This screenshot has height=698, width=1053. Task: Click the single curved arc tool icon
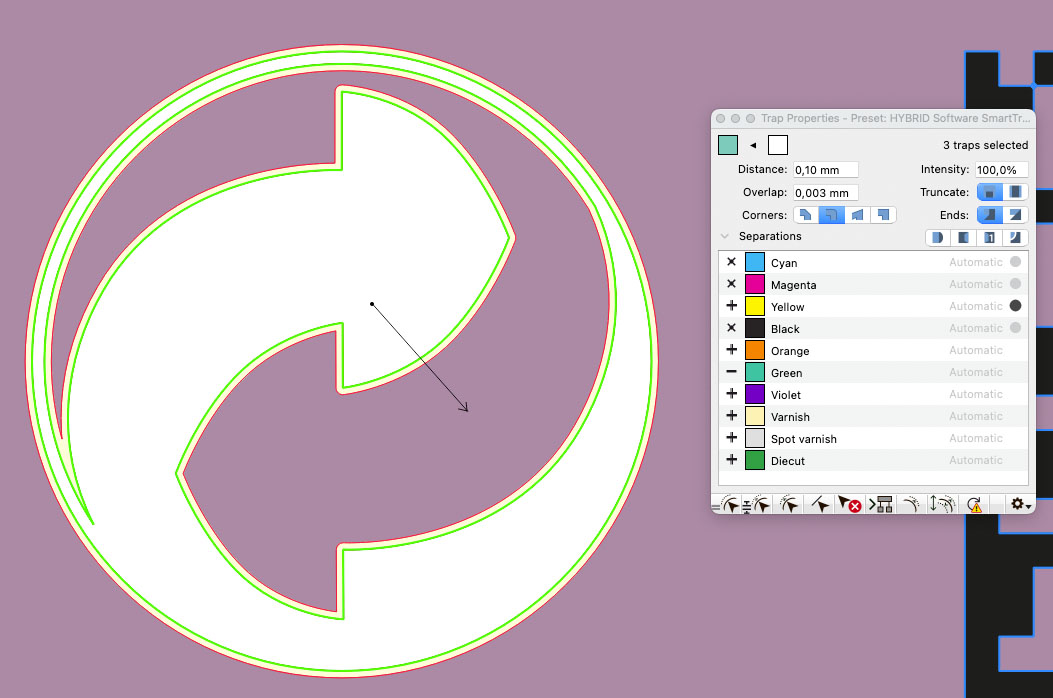pyautogui.click(x=911, y=505)
